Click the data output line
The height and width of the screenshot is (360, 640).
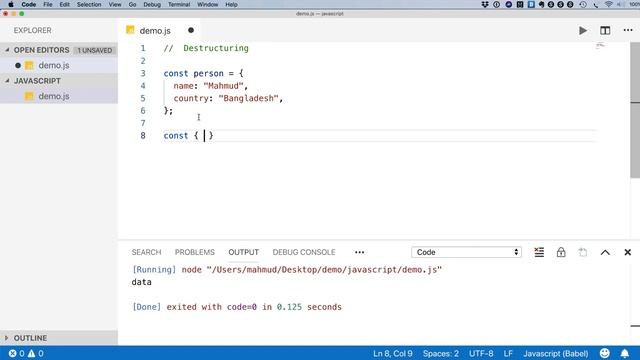(142, 282)
